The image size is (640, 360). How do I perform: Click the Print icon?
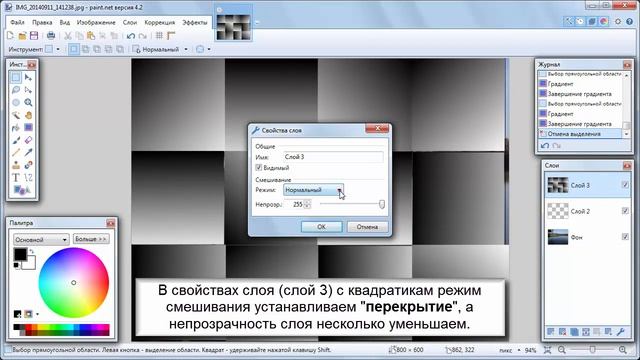tap(51, 36)
